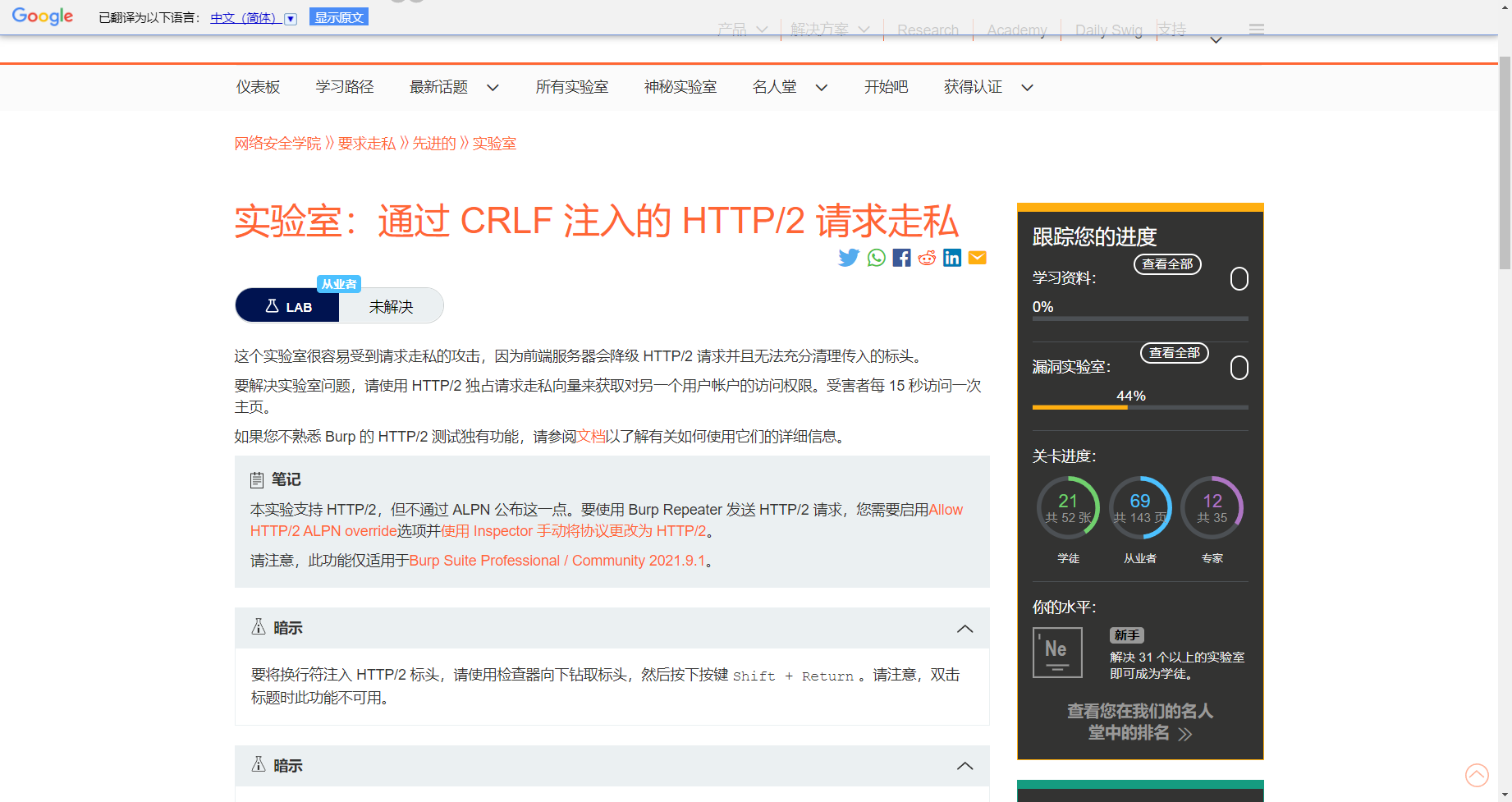1512x802 pixels.
Task: Open the 文档 link about HTTP/2 testing
Action: coord(589,436)
